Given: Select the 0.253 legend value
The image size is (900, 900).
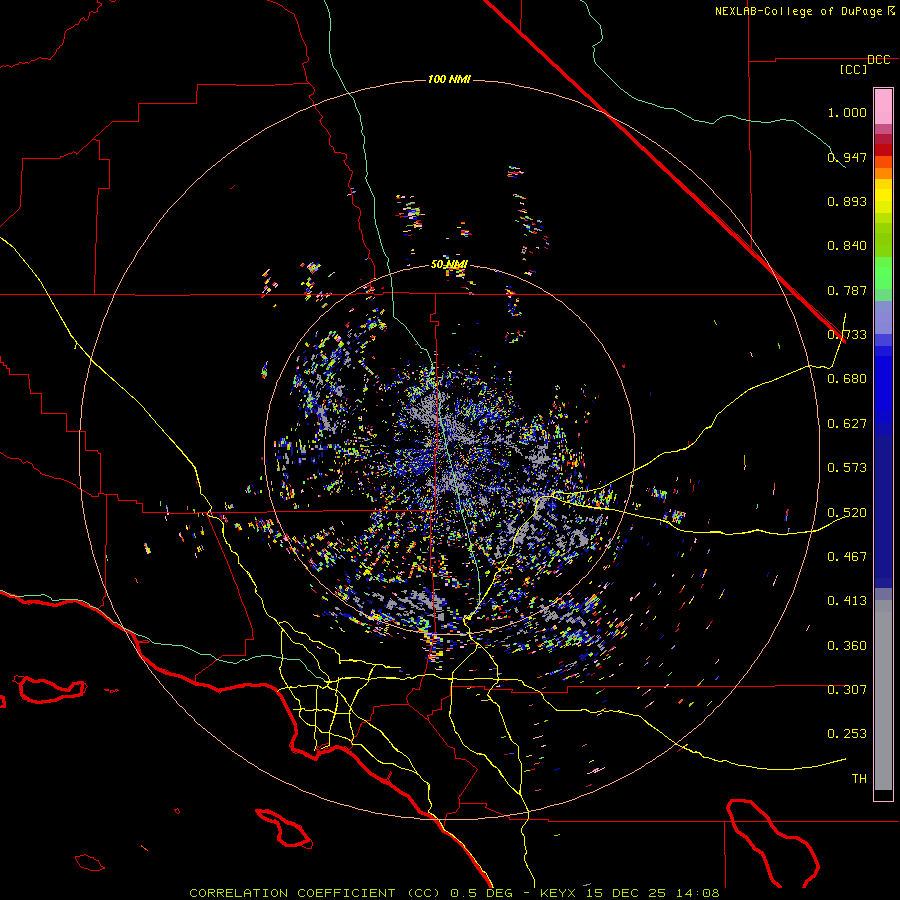Looking at the screenshot, I should pos(847,734).
